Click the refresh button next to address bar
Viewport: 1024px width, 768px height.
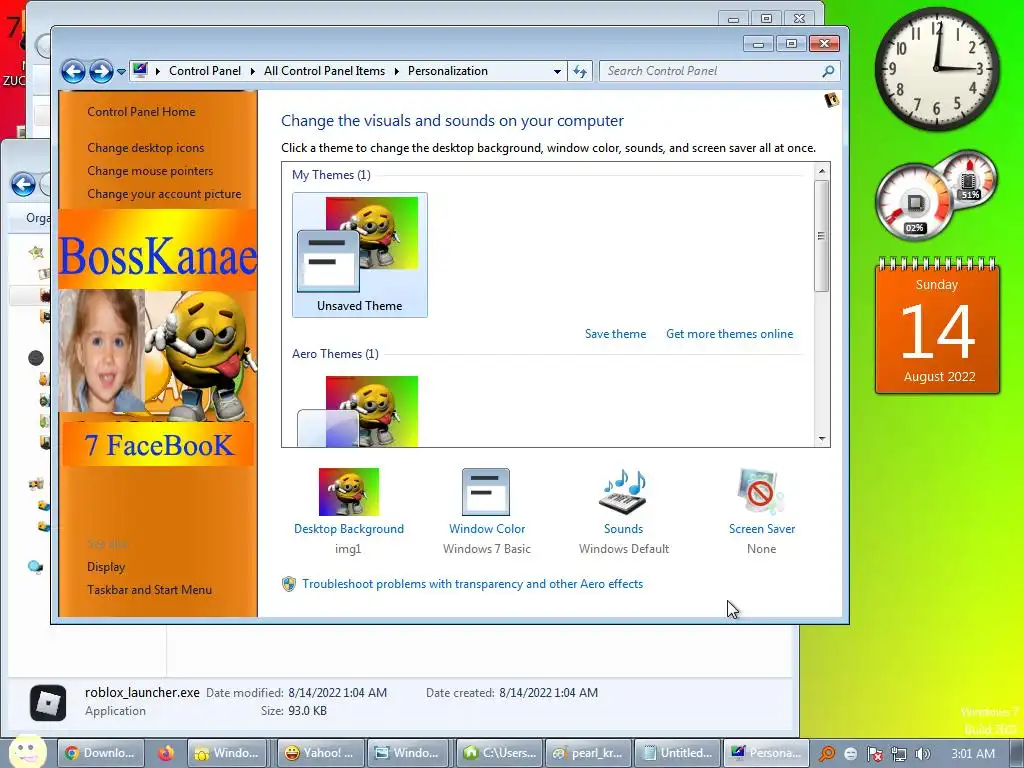(580, 71)
